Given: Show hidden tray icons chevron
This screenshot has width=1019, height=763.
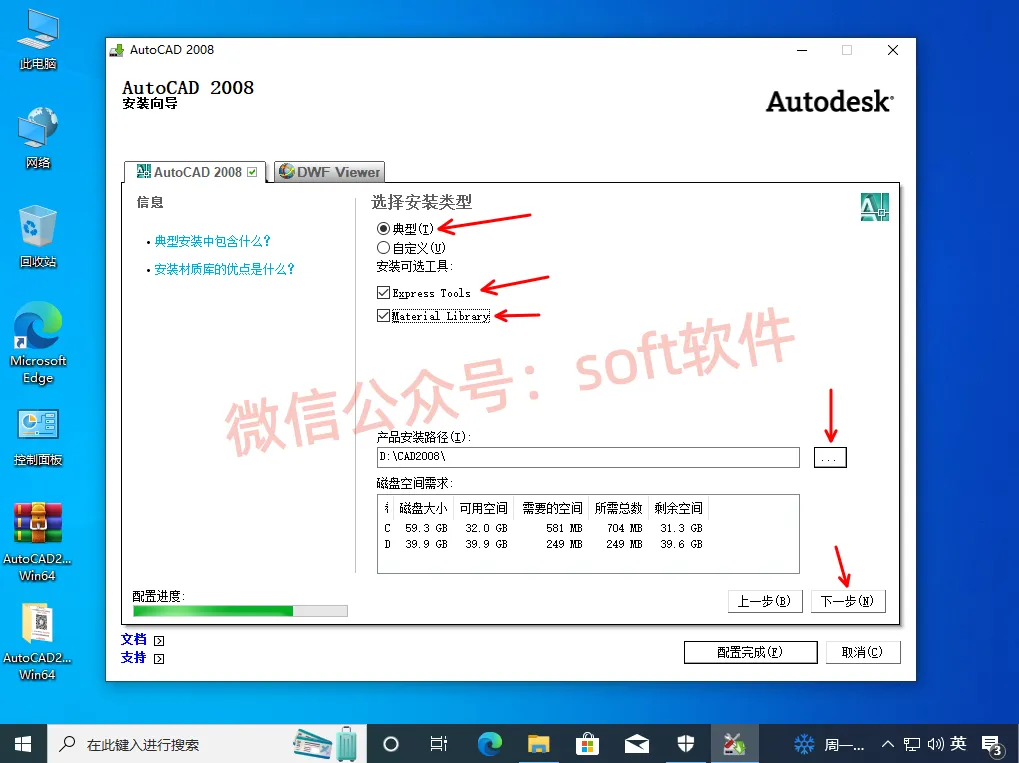Looking at the screenshot, I should point(887,745).
